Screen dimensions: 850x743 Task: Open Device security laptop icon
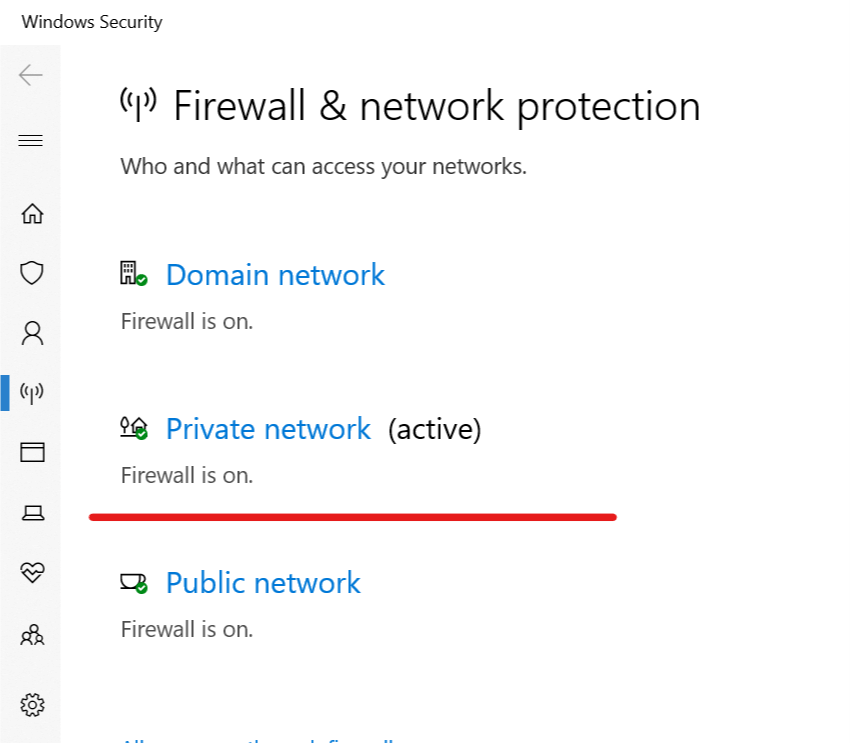tap(33, 512)
